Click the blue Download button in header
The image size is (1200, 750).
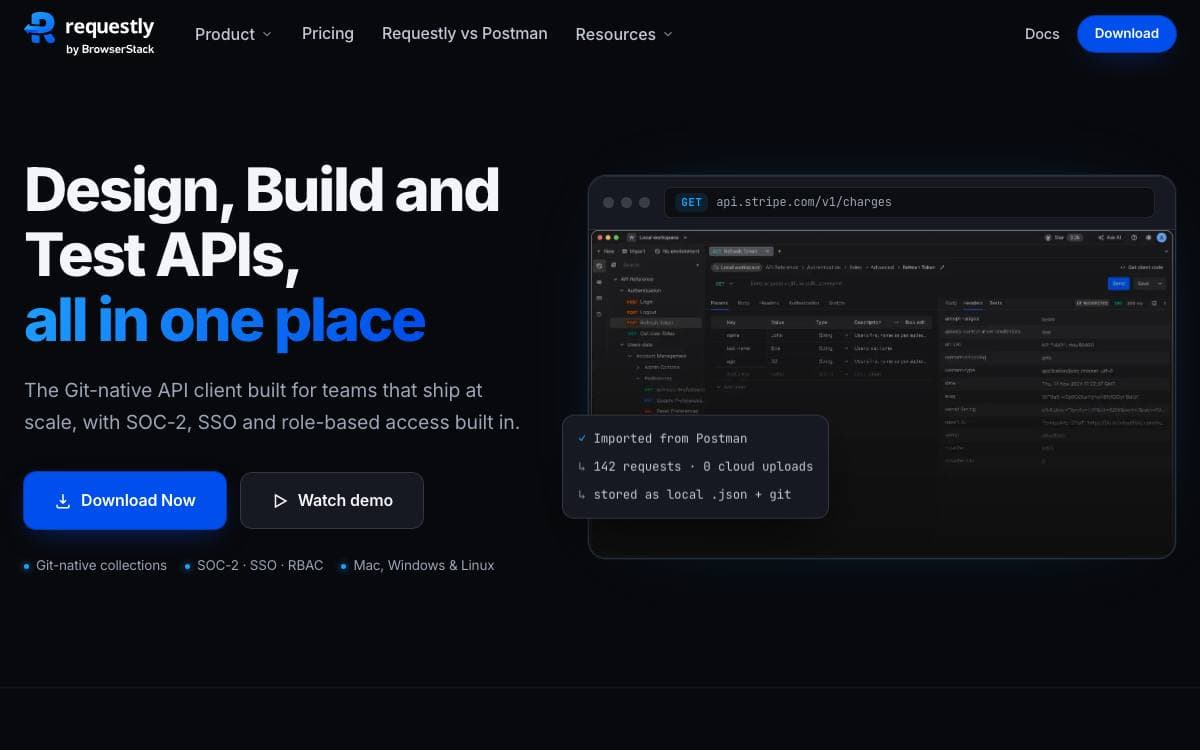pos(1127,33)
